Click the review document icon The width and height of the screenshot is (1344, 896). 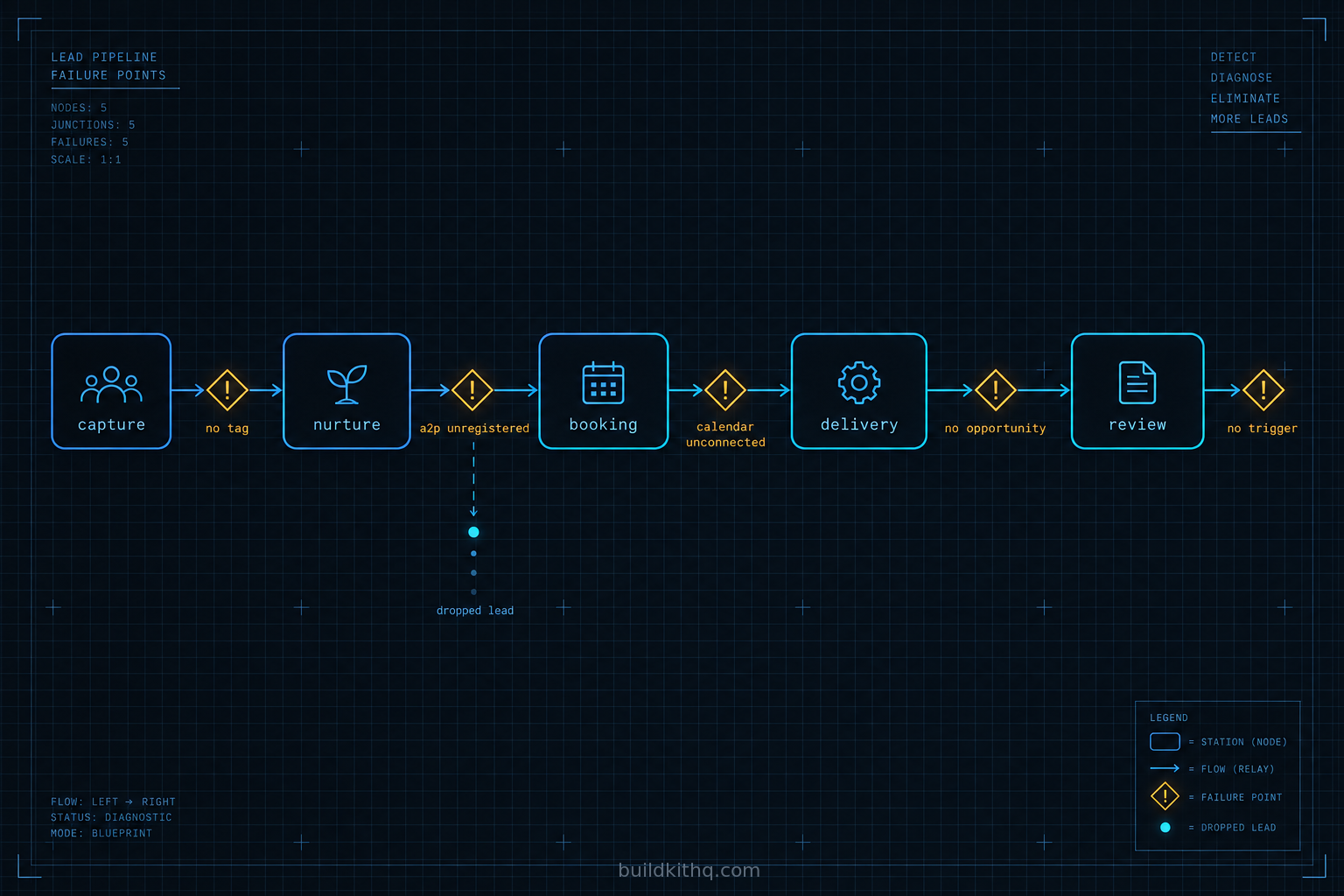(x=1137, y=382)
